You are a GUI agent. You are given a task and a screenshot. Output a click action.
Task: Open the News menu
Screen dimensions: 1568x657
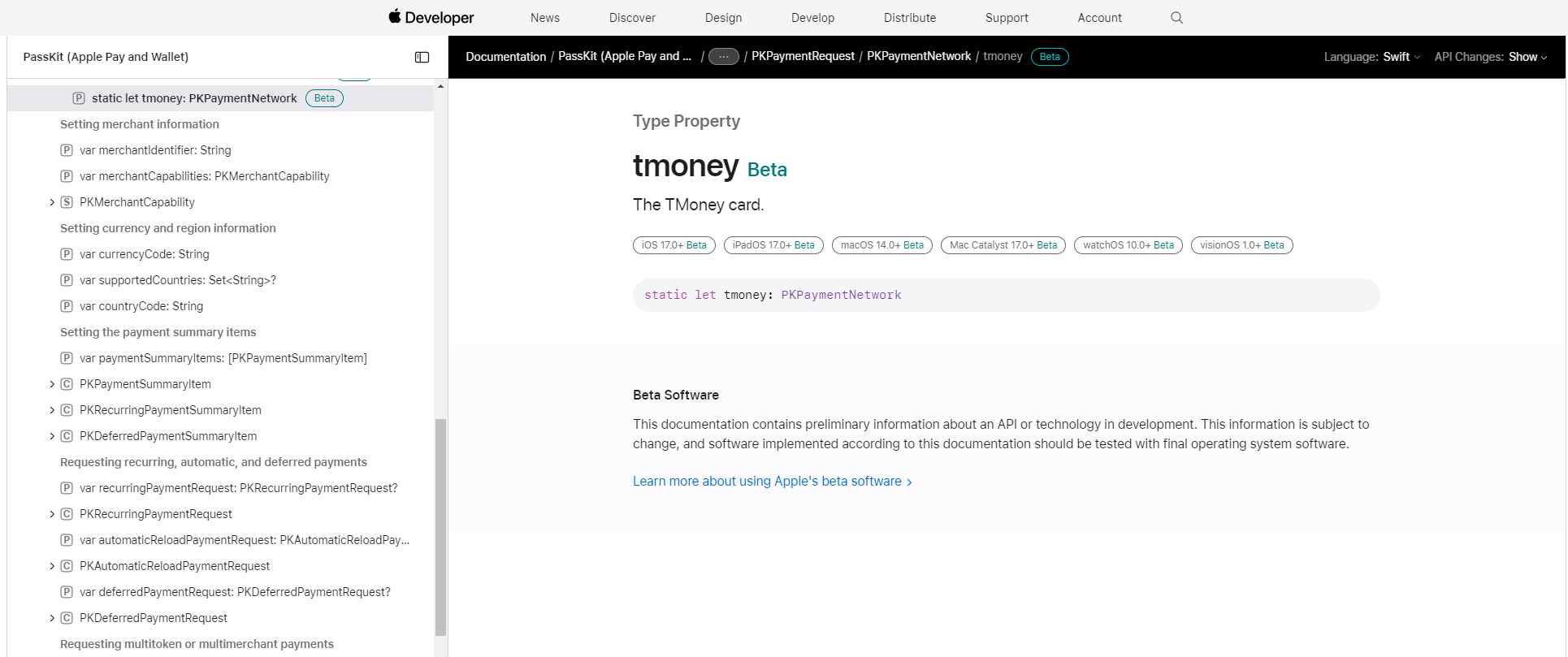[x=545, y=18]
